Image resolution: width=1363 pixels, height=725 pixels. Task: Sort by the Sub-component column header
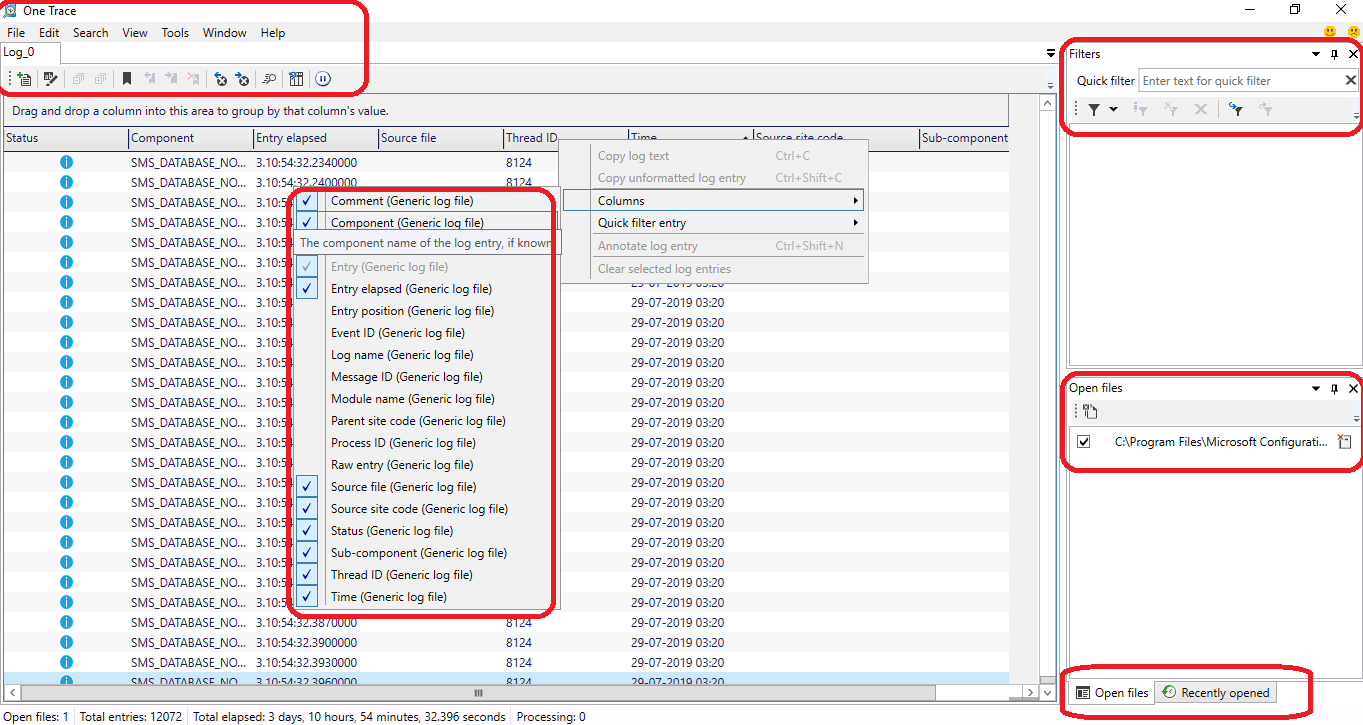[964, 138]
